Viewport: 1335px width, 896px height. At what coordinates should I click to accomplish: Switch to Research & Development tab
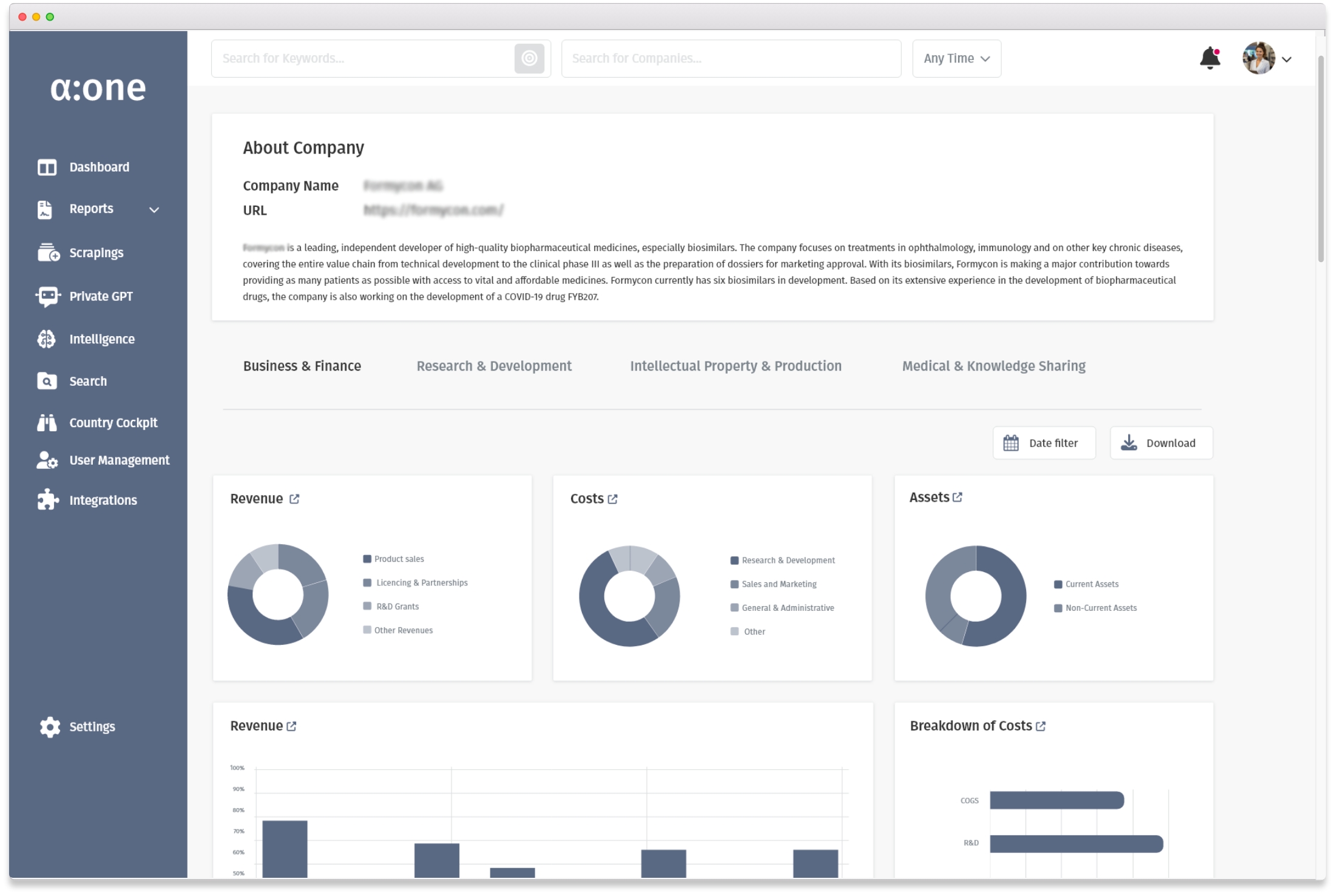(494, 366)
